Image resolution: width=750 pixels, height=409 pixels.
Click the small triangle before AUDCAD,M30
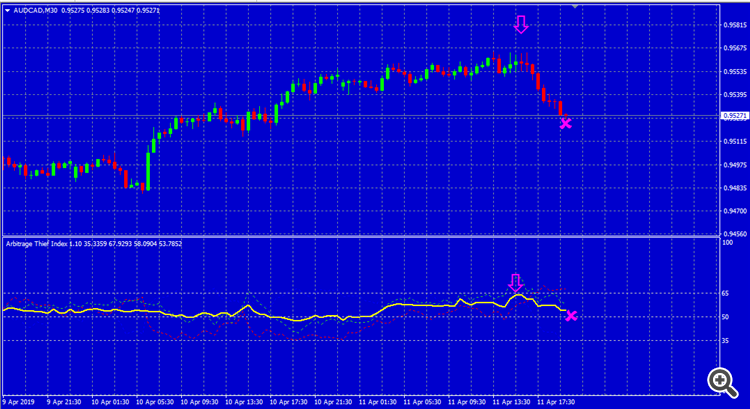[x=7, y=11]
